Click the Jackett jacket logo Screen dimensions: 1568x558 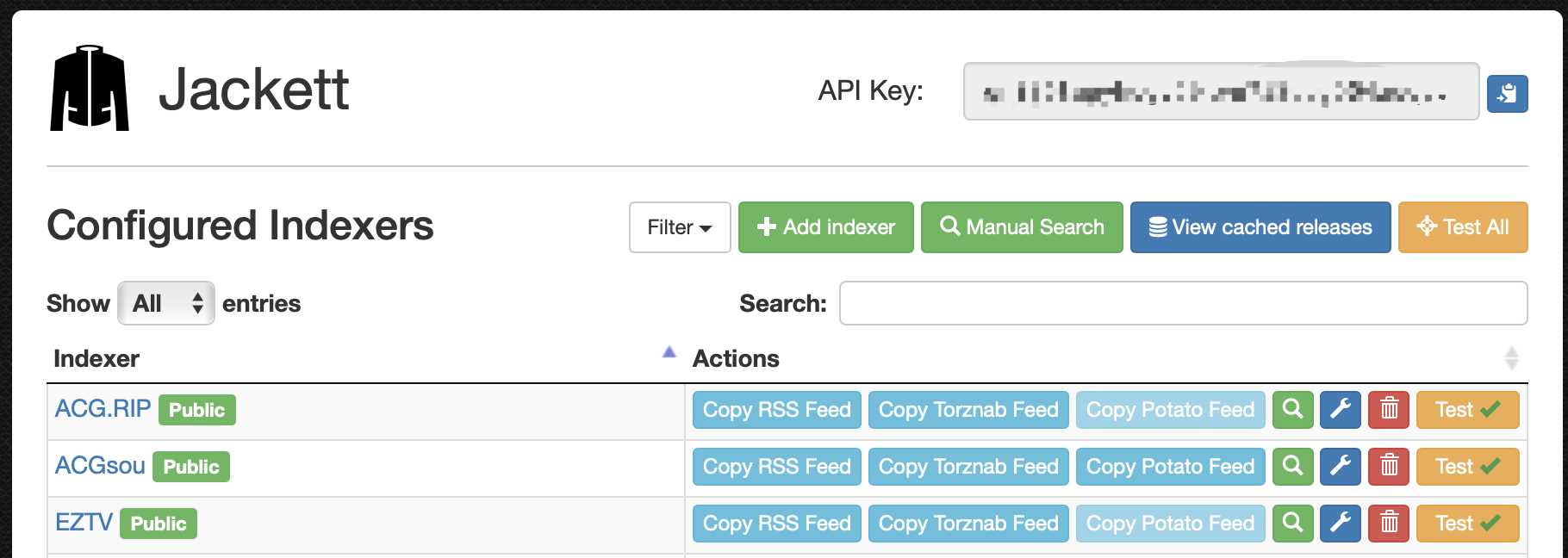click(90, 89)
